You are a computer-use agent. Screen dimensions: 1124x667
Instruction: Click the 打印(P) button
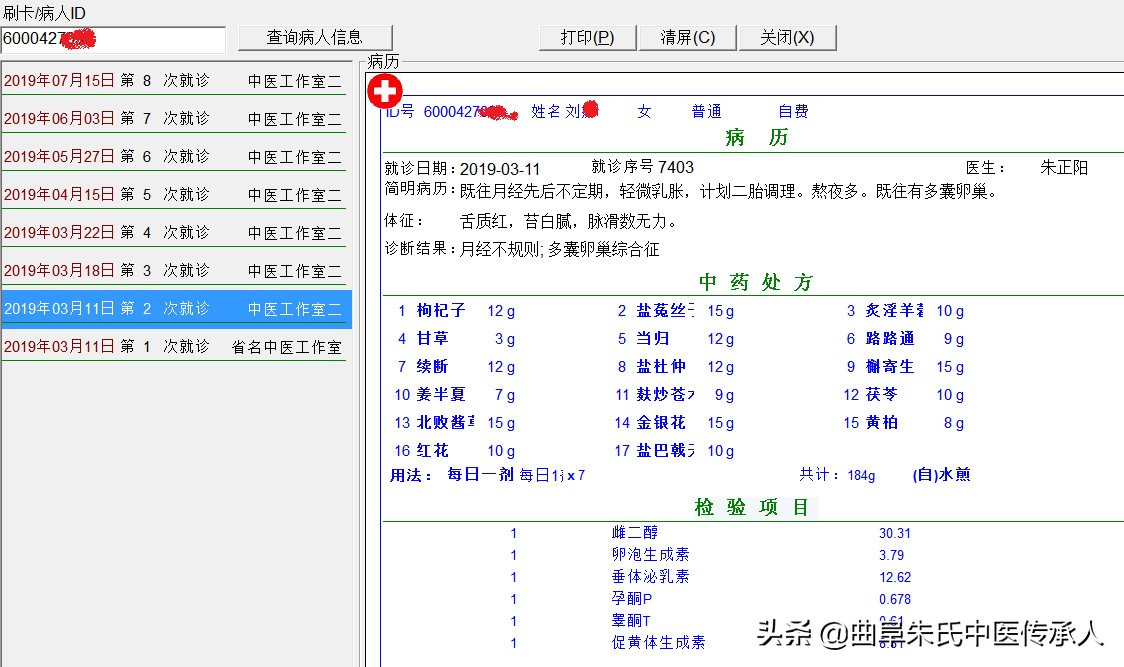tap(586, 37)
